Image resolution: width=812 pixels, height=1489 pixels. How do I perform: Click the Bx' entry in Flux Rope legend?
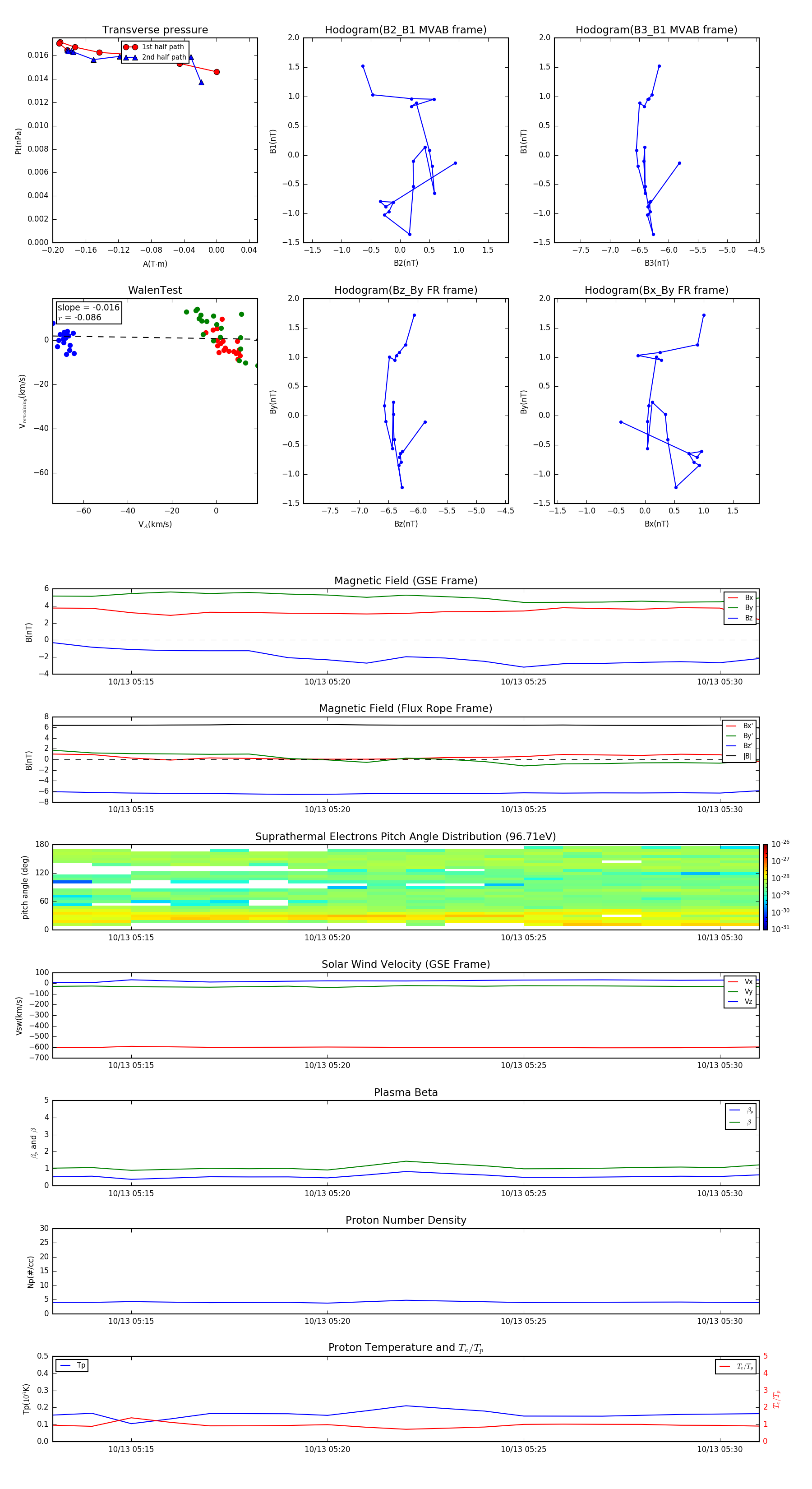tap(739, 726)
